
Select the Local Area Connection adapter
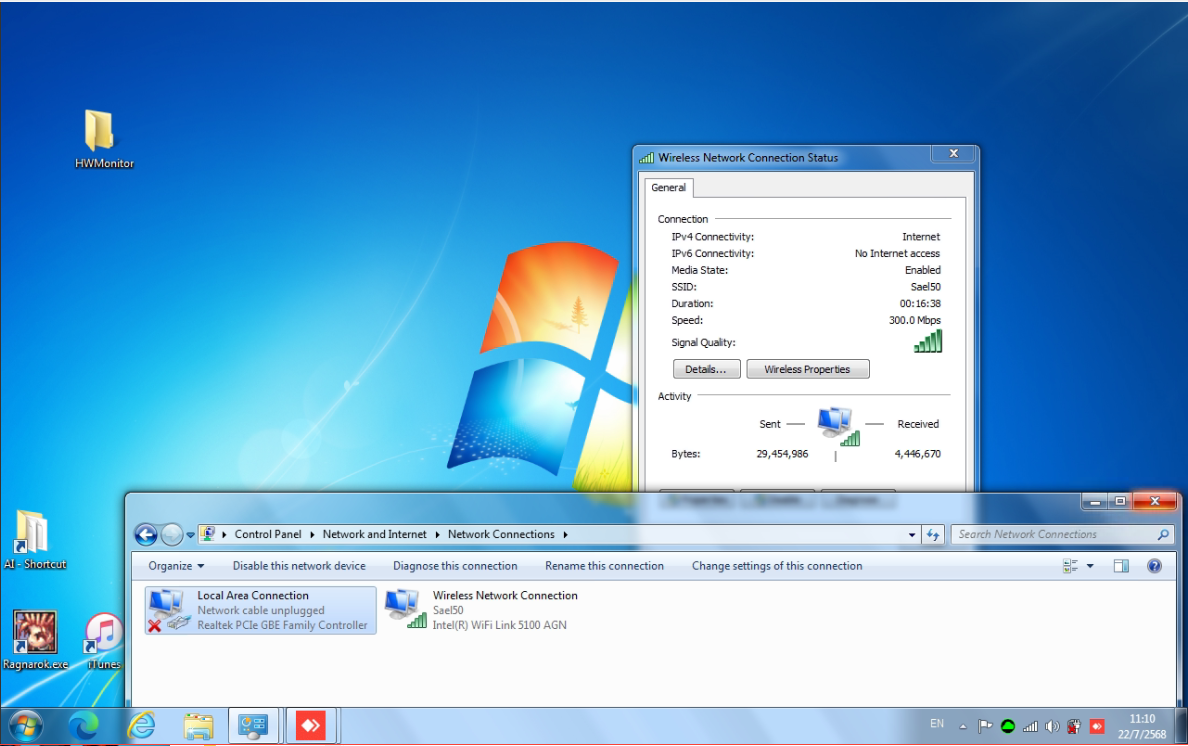coord(260,610)
